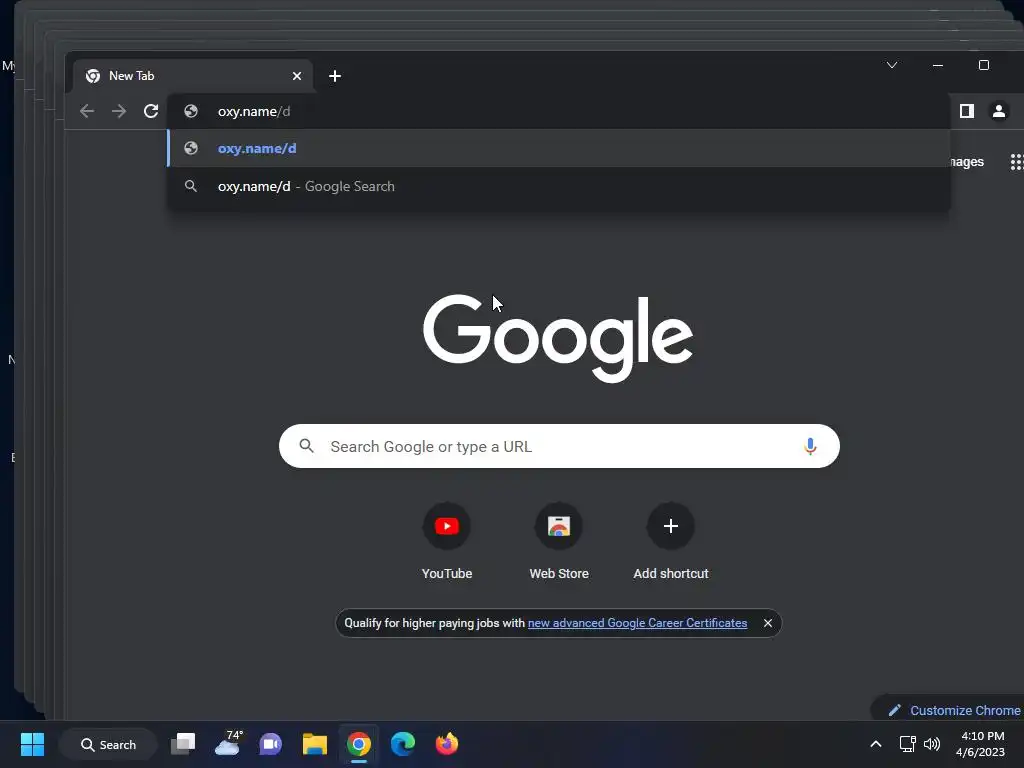Start voice search with the microphone icon

[810, 446]
